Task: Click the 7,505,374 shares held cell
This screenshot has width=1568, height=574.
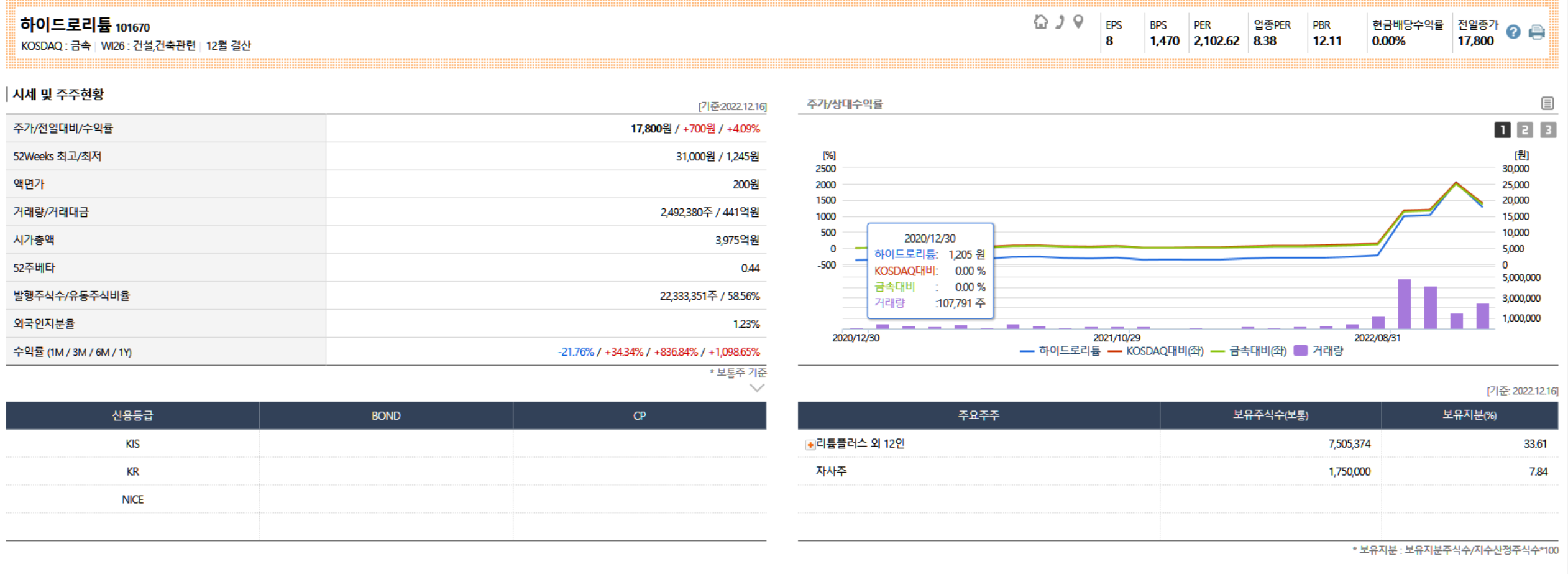Action: point(1270,443)
